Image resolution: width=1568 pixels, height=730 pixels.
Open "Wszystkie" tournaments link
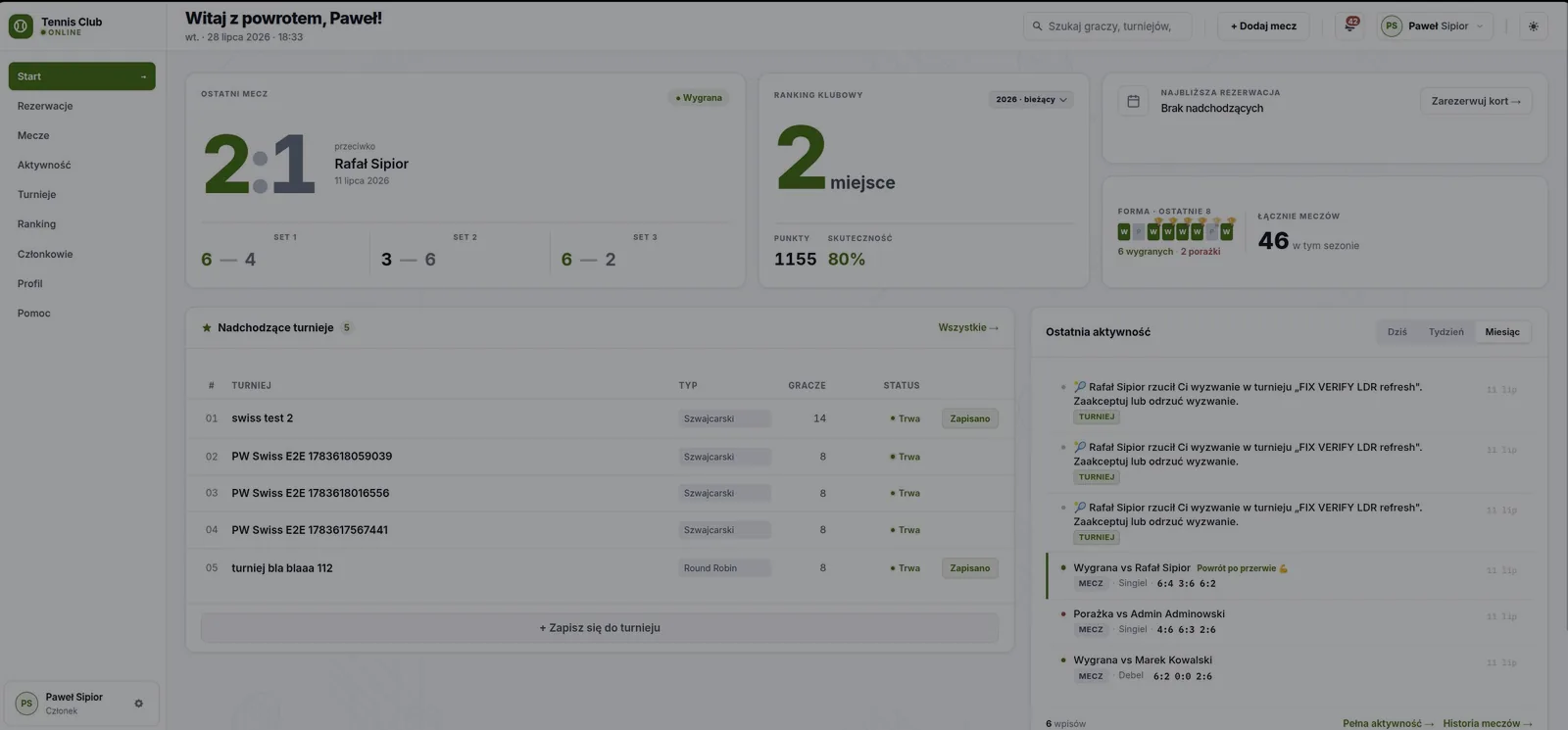[x=968, y=328]
